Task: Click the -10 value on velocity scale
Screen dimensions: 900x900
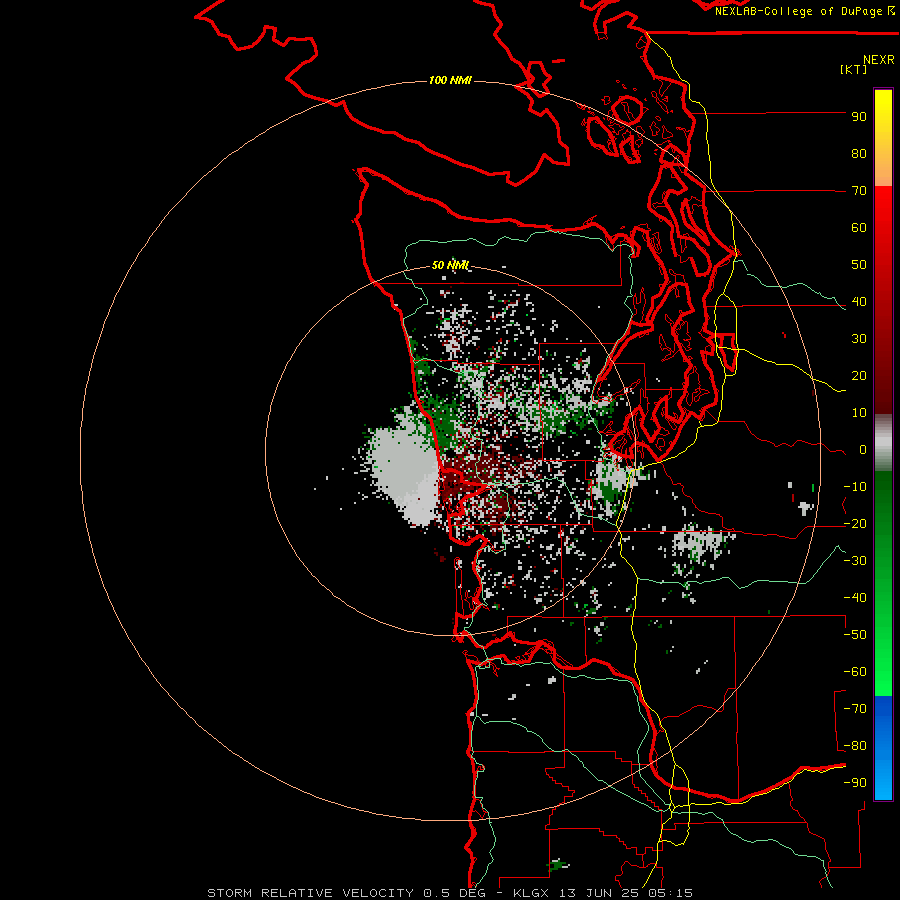Action: [855, 487]
